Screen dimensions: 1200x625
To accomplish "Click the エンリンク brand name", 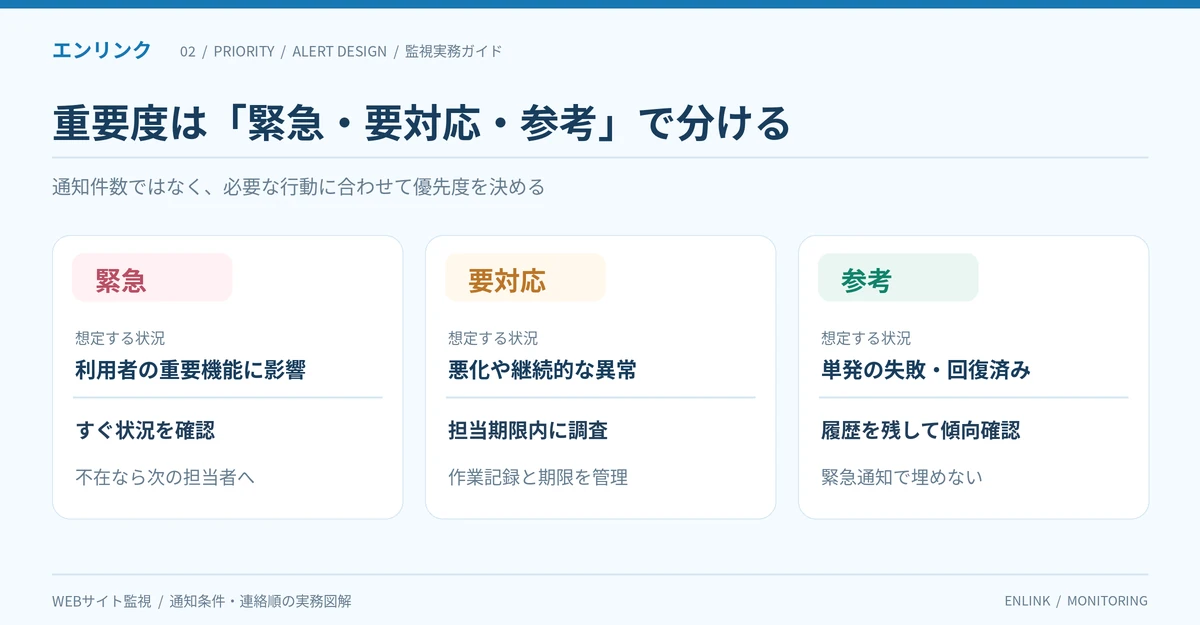I will pyautogui.click(x=102, y=50).
